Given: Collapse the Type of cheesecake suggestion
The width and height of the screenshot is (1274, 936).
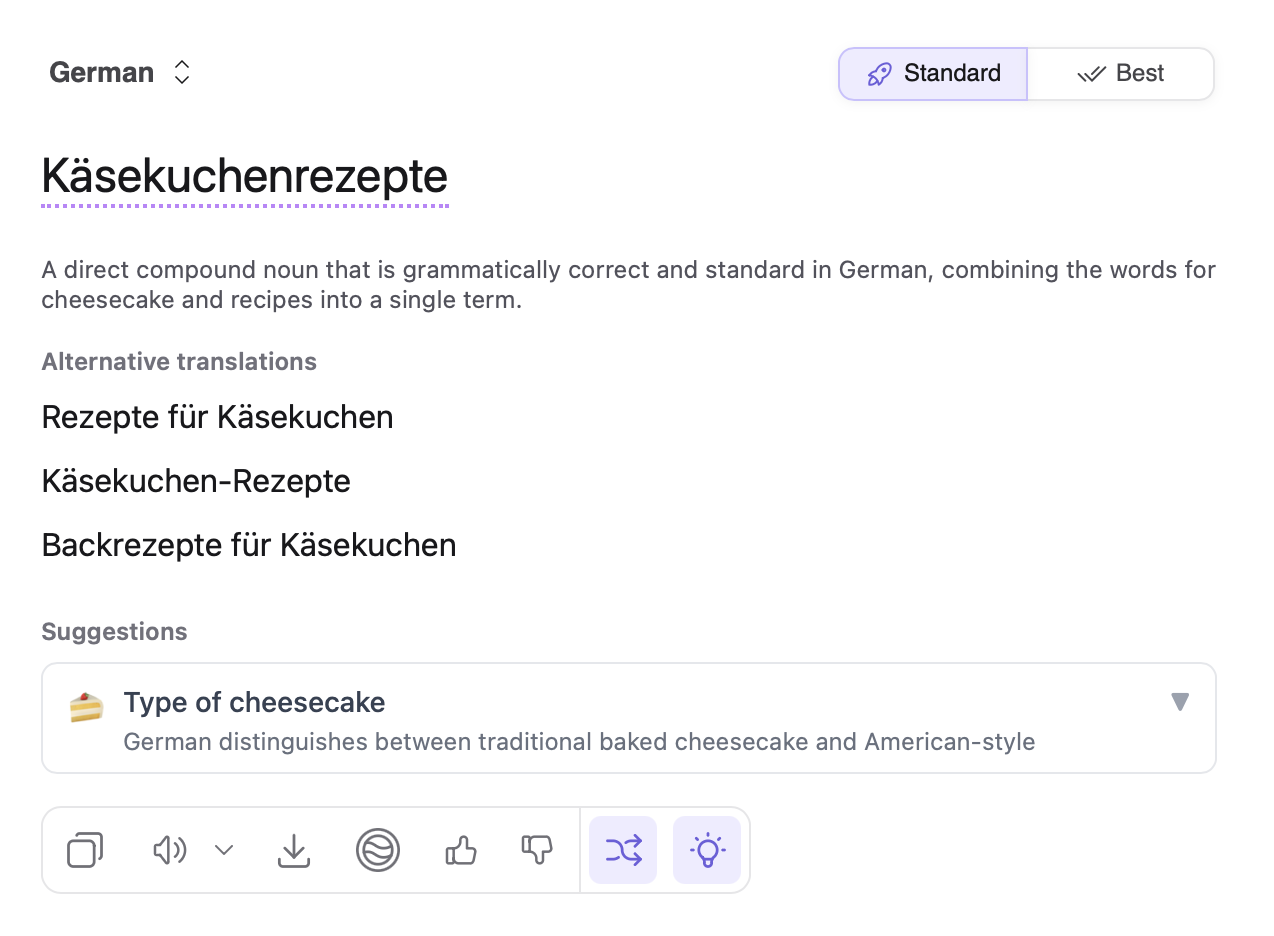Looking at the screenshot, I should click(x=1180, y=703).
